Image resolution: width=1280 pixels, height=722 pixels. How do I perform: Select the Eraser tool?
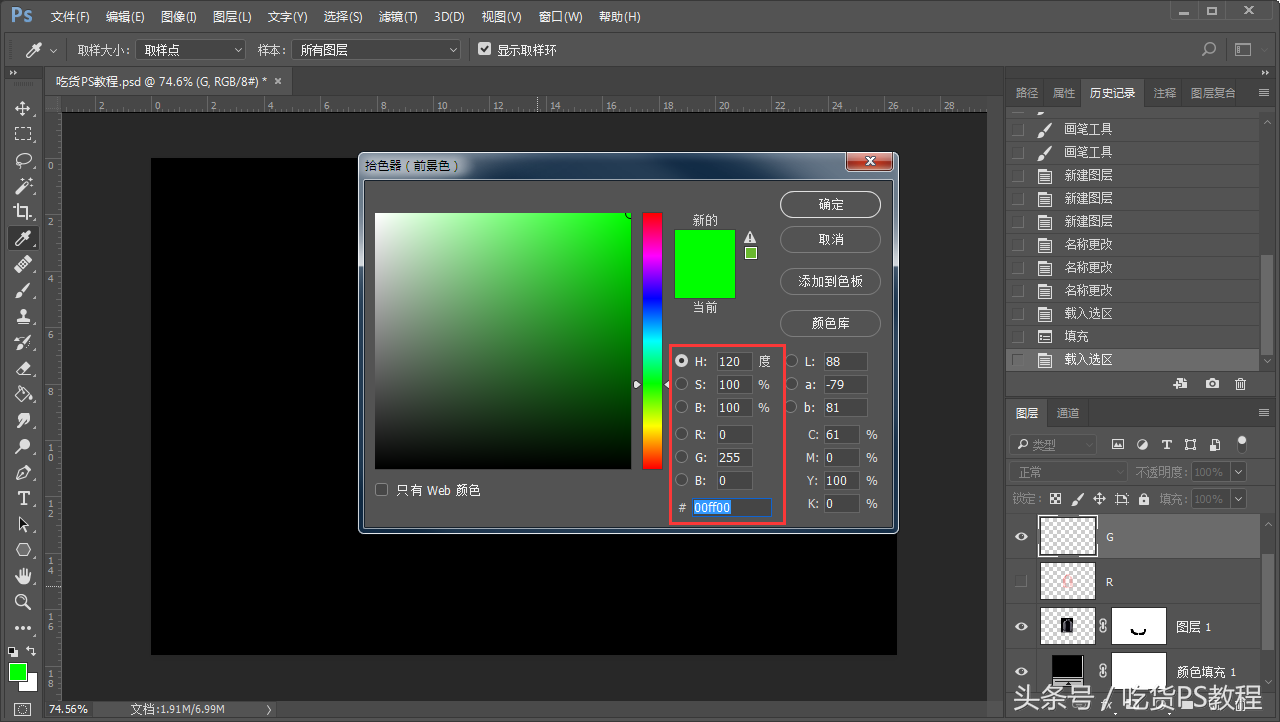click(x=23, y=368)
